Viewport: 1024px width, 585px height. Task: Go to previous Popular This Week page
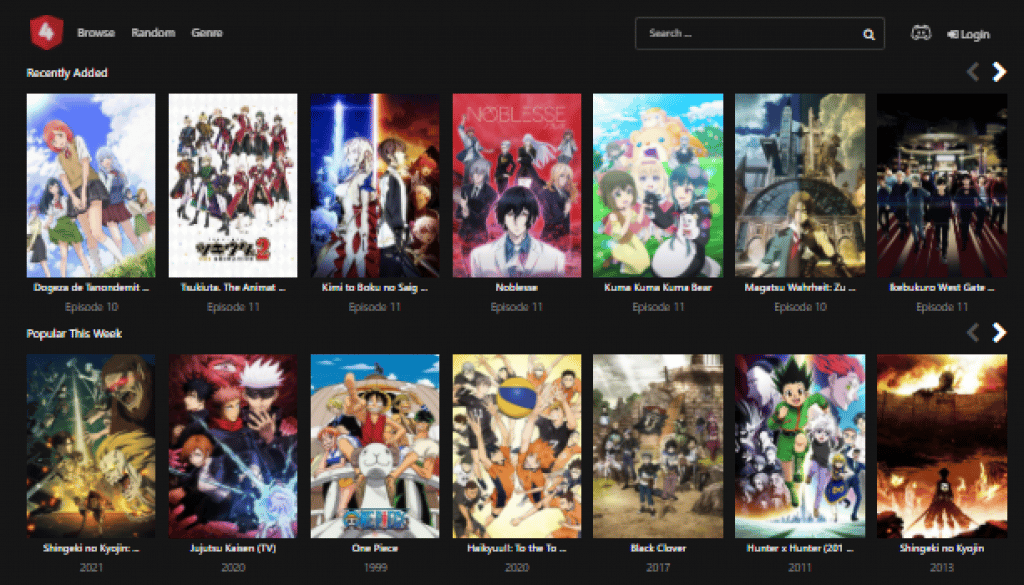pyautogui.click(x=972, y=332)
